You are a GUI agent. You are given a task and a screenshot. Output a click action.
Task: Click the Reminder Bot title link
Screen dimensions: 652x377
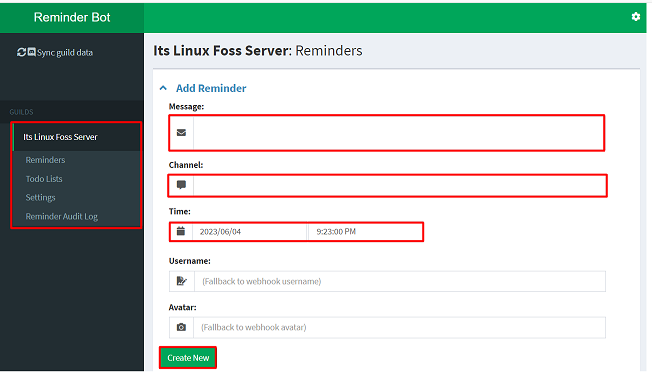[72, 17]
